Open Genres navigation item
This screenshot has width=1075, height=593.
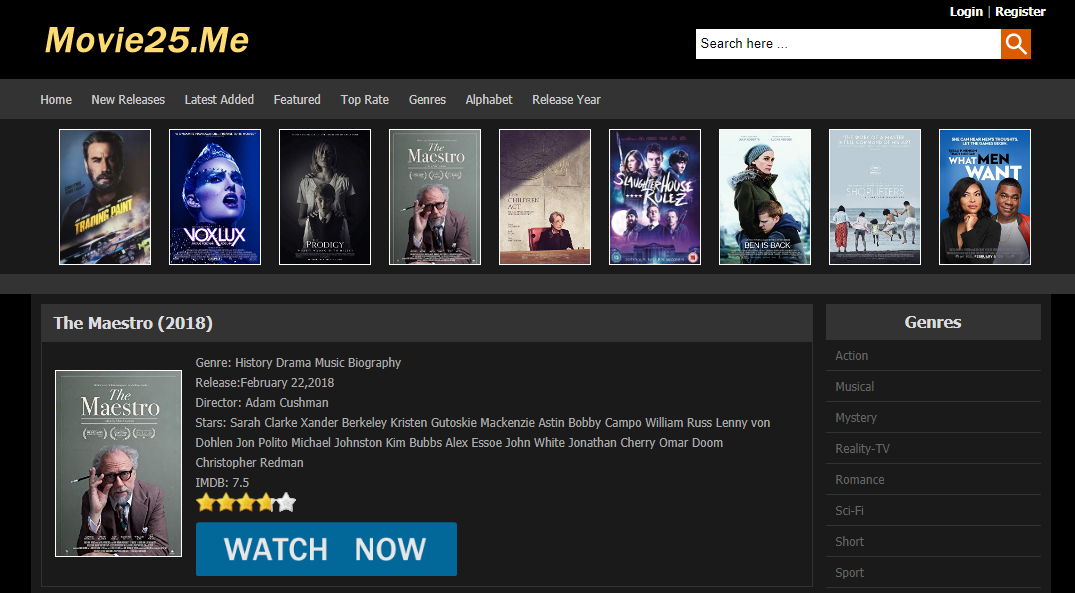(x=427, y=99)
